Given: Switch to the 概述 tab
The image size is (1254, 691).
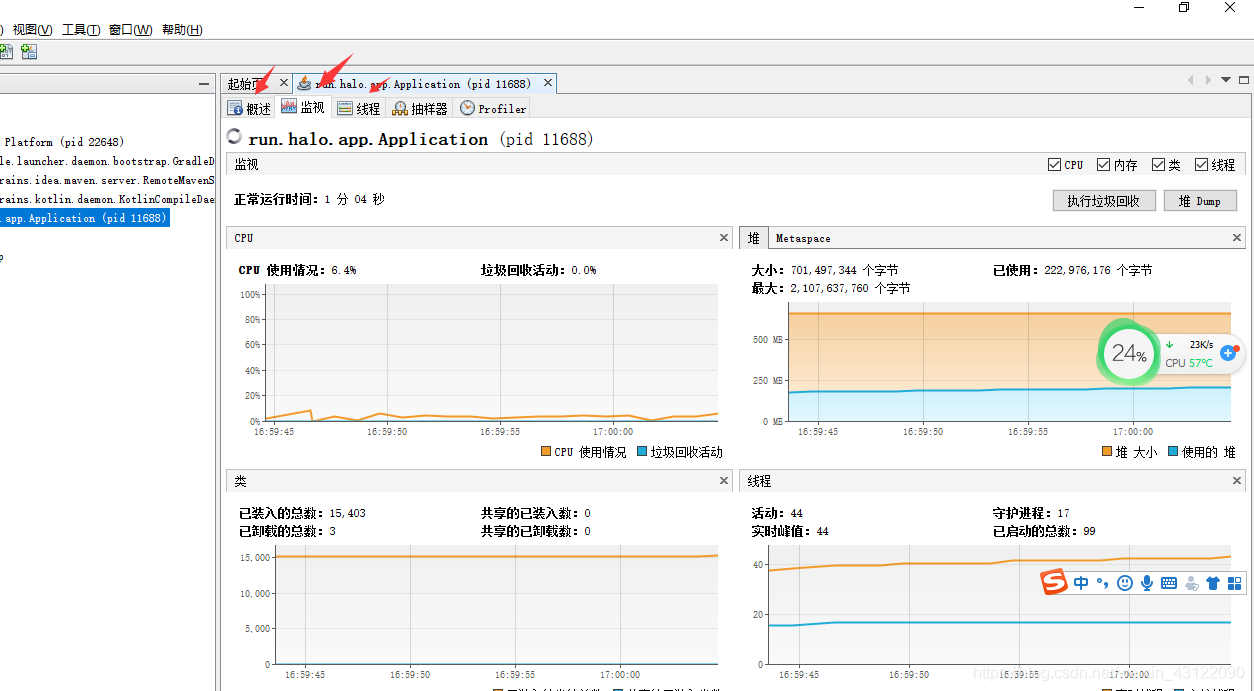Looking at the screenshot, I should pyautogui.click(x=250, y=108).
